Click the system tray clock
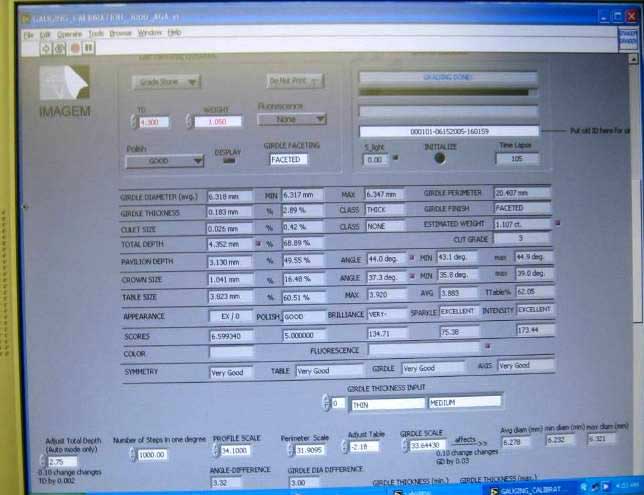The height and width of the screenshot is (495, 644). pyautogui.click(x=627, y=486)
